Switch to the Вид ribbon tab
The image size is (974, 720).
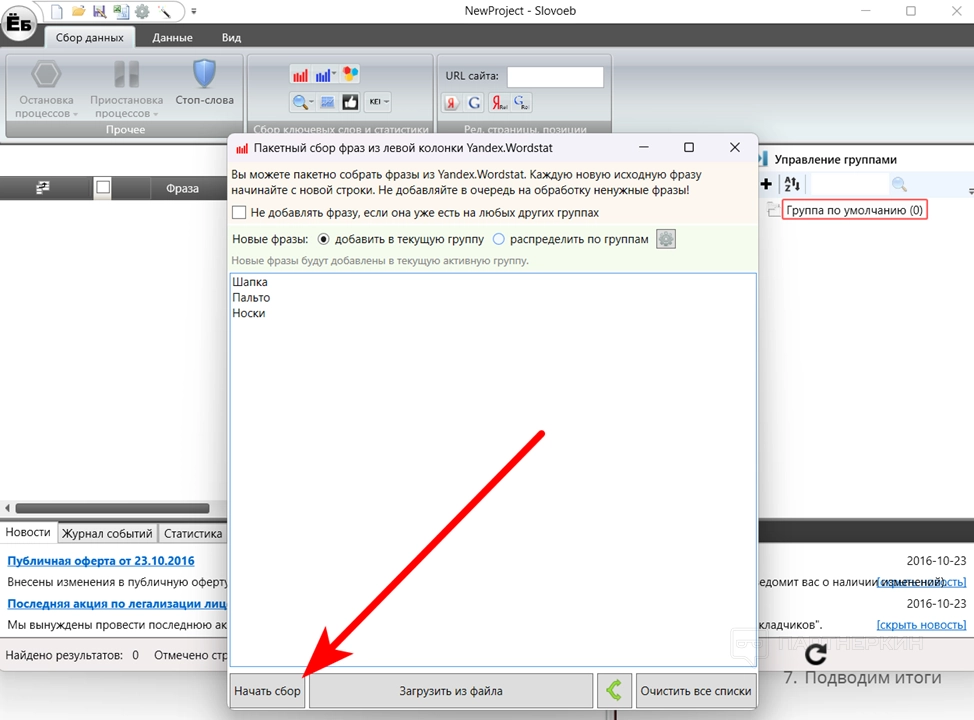[231, 37]
